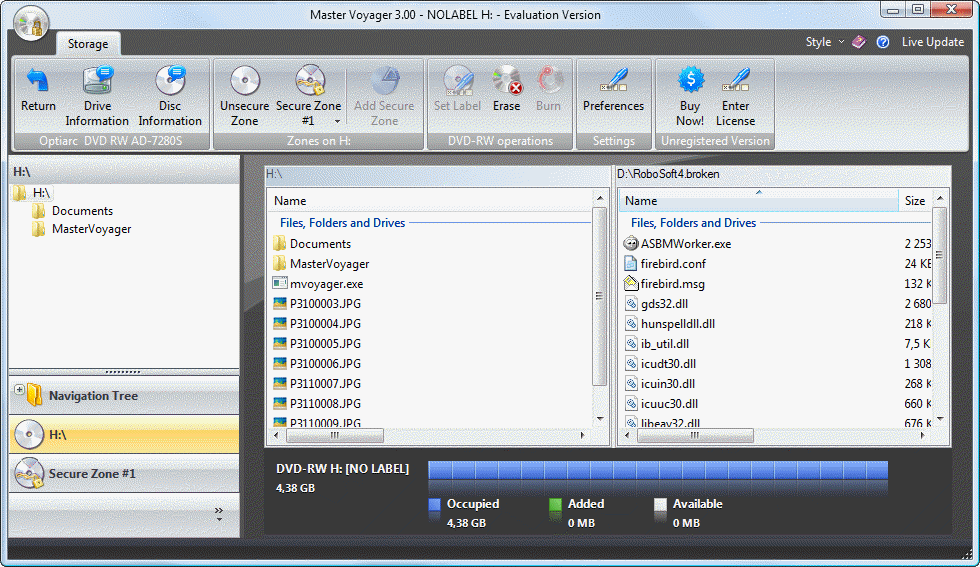Click right pane horizontal scrollbar left arrow

point(628,435)
